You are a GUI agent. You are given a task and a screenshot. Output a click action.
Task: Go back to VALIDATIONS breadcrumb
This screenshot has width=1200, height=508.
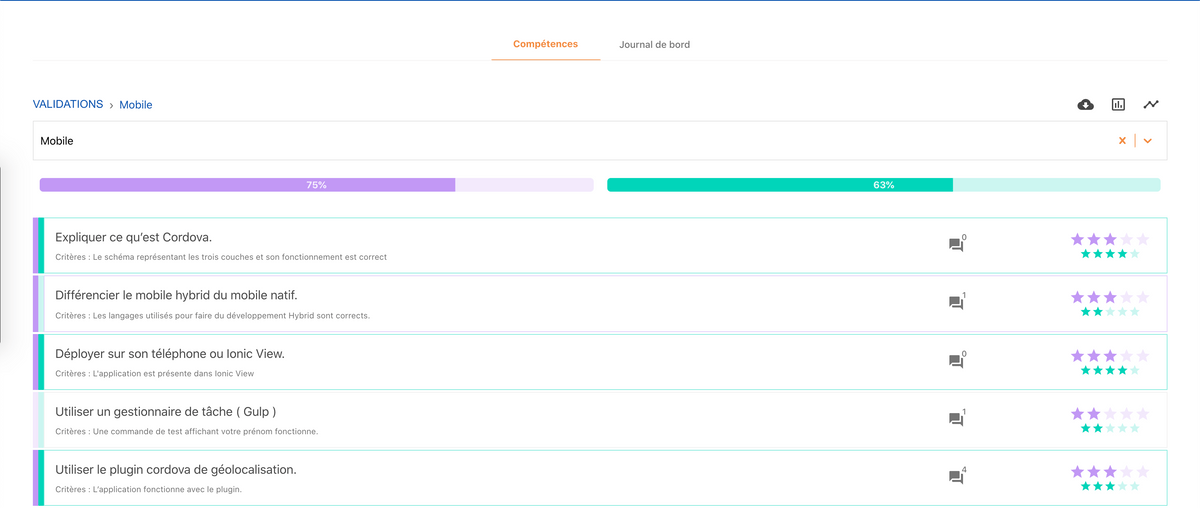pyautogui.click(x=68, y=104)
